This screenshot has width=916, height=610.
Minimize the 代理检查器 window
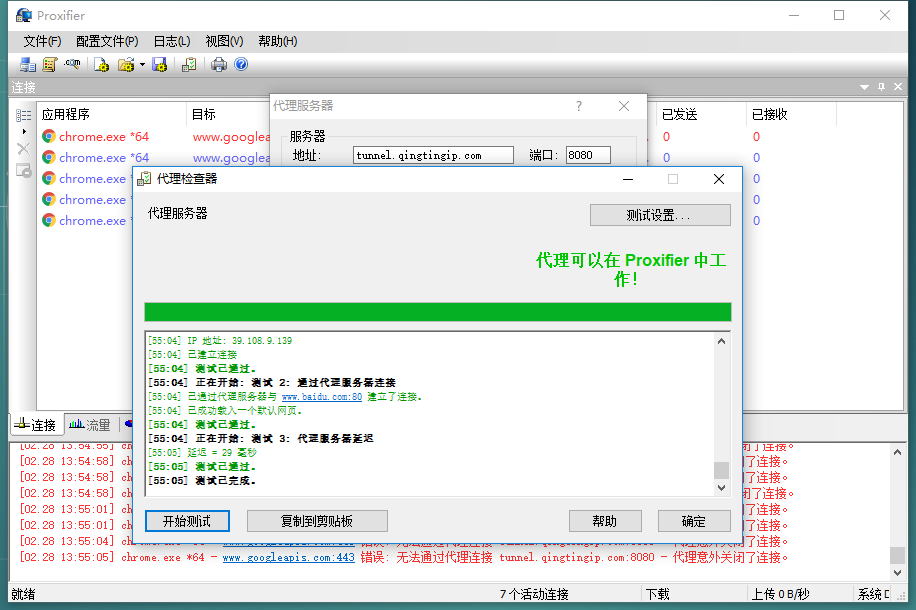point(628,179)
